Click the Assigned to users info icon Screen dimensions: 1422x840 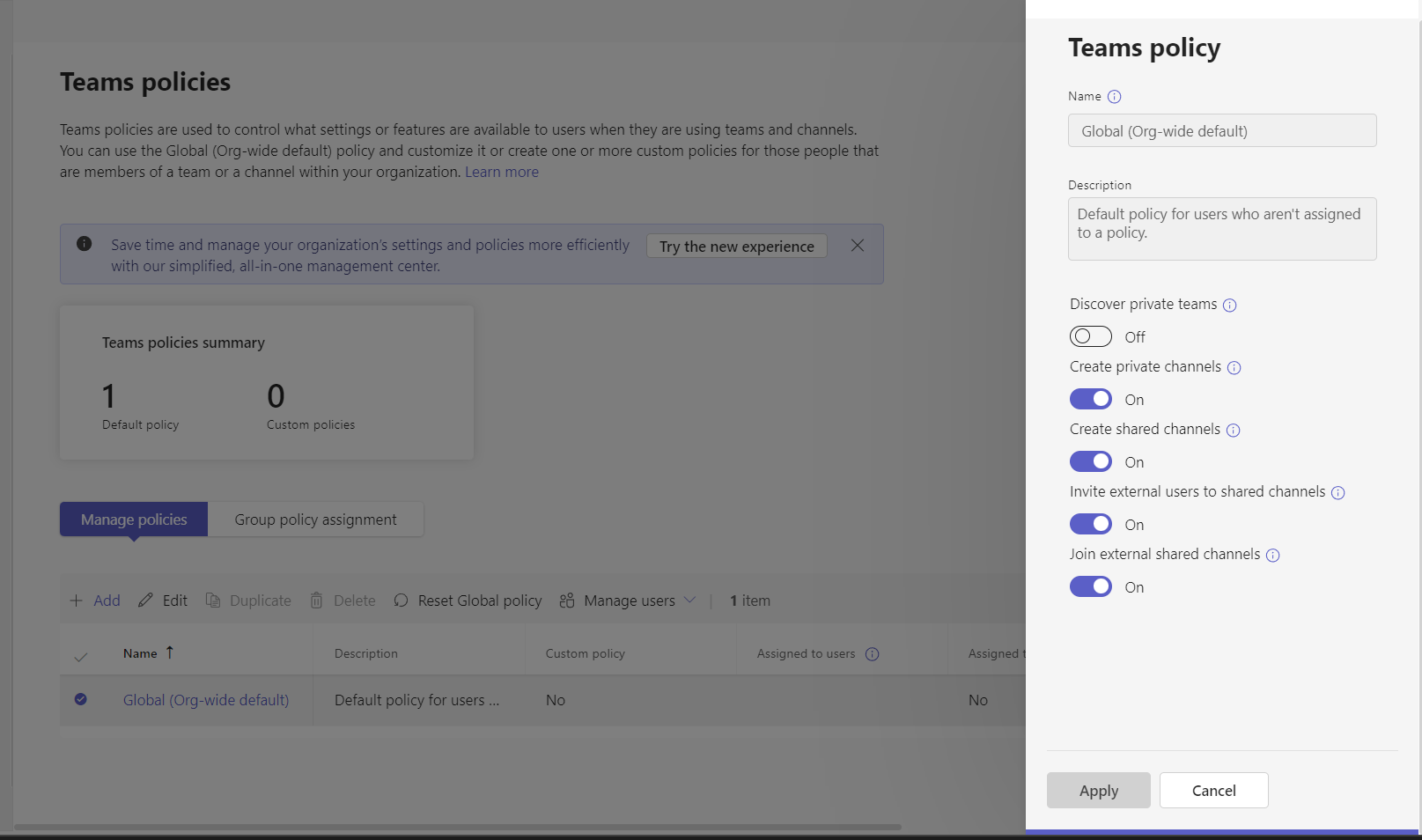point(873,654)
